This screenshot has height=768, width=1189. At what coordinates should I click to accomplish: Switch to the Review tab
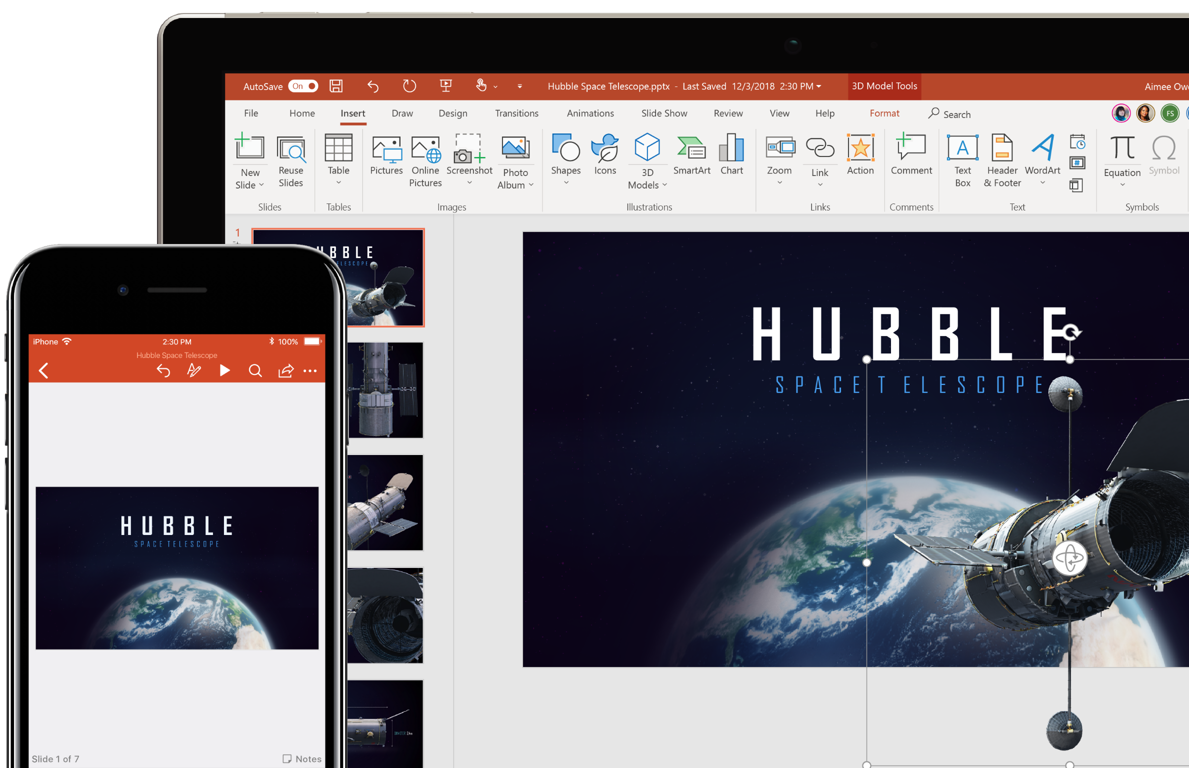pyautogui.click(x=728, y=113)
